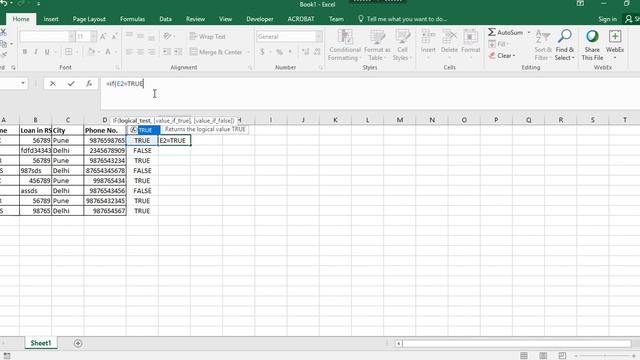Open Find & Select magnifier
This screenshot has height=360, width=640.
coord(565,45)
